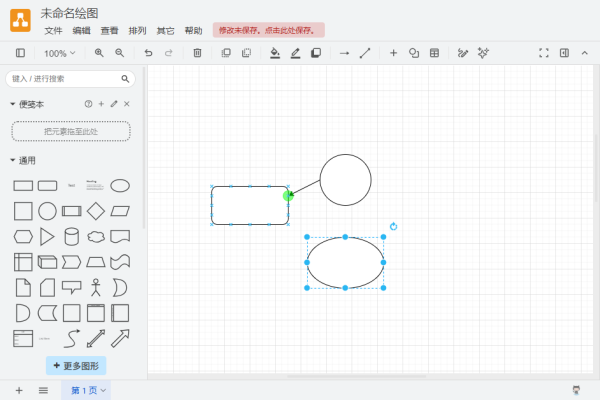Select the circle shape in palette
Image resolution: width=600 pixels, height=400 pixels.
[47, 211]
